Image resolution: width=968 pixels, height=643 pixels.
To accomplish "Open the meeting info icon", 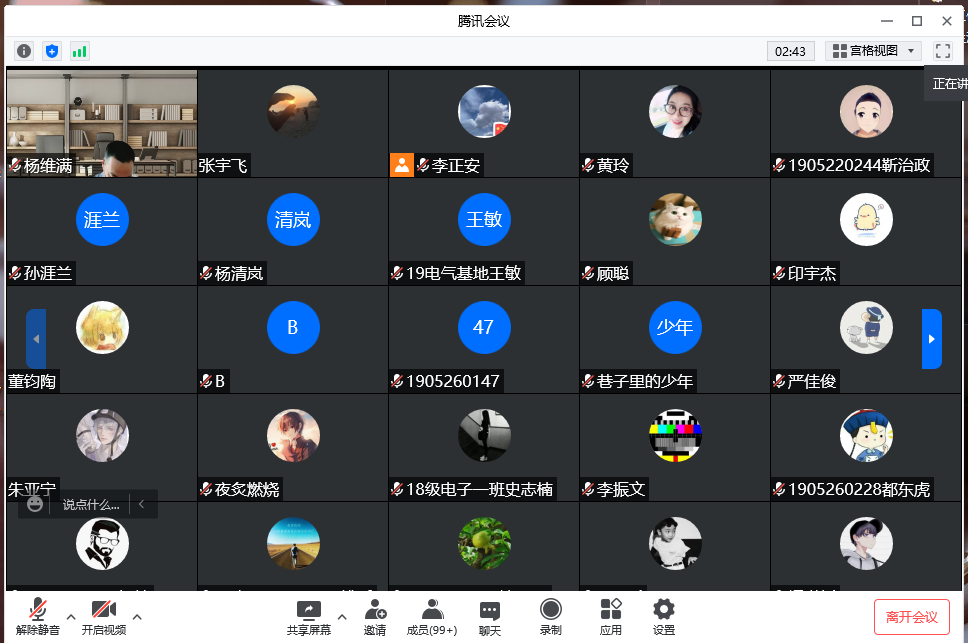I will [24, 51].
